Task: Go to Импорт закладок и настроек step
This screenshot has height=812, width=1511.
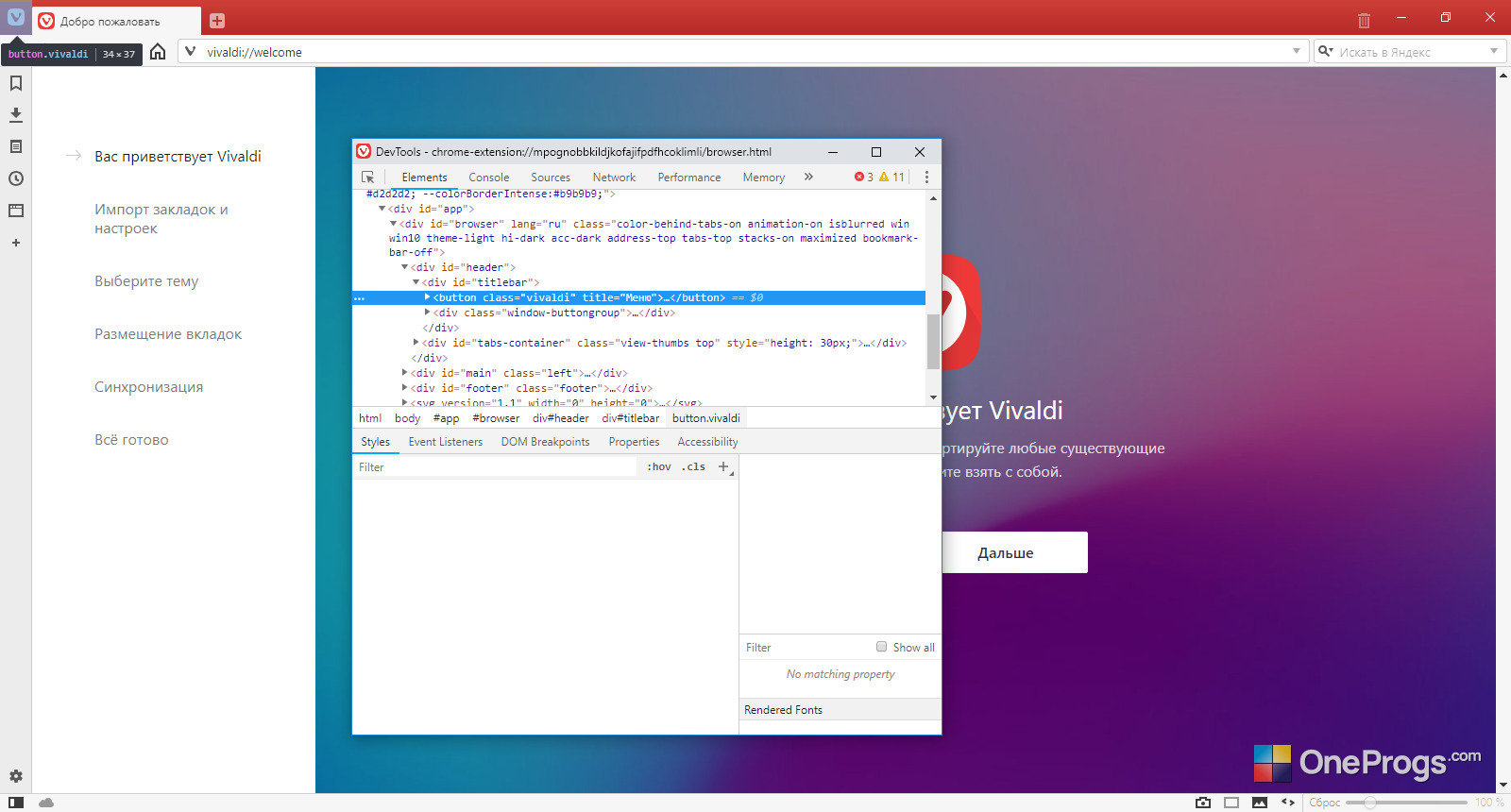Action: click(161, 219)
